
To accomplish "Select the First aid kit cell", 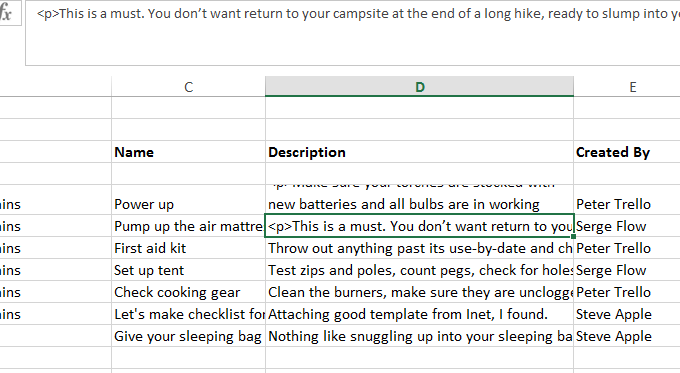I will pyautogui.click(x=188, y=248).
